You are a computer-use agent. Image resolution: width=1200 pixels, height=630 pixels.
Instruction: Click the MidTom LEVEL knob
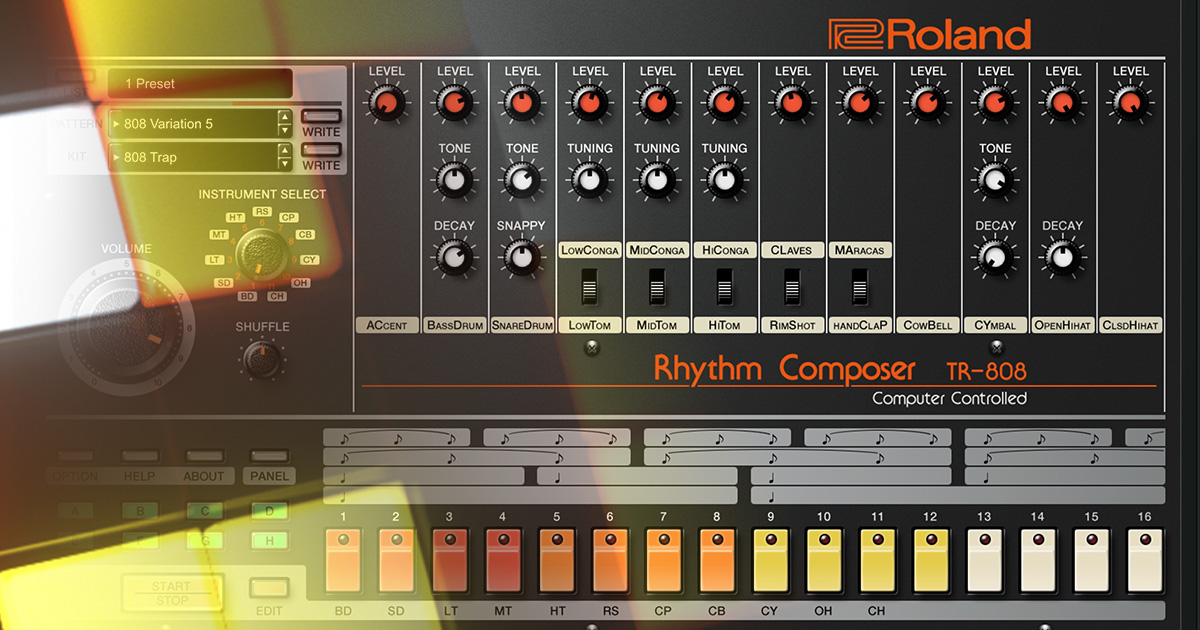coord(657,102)
